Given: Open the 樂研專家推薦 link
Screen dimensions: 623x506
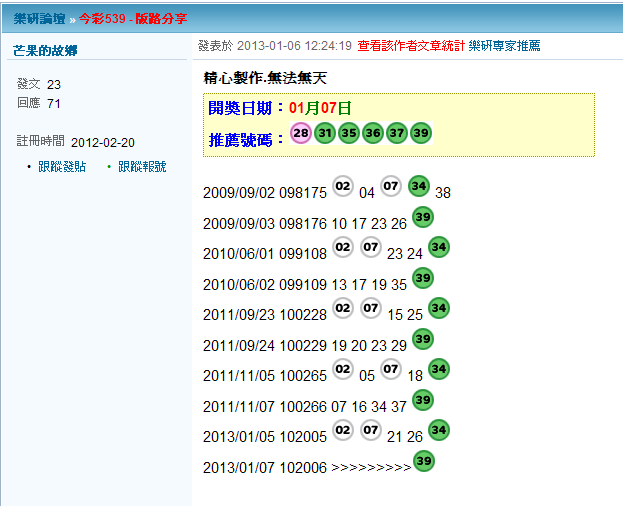Looking at the screenshot, I should (x=504, y=46).
